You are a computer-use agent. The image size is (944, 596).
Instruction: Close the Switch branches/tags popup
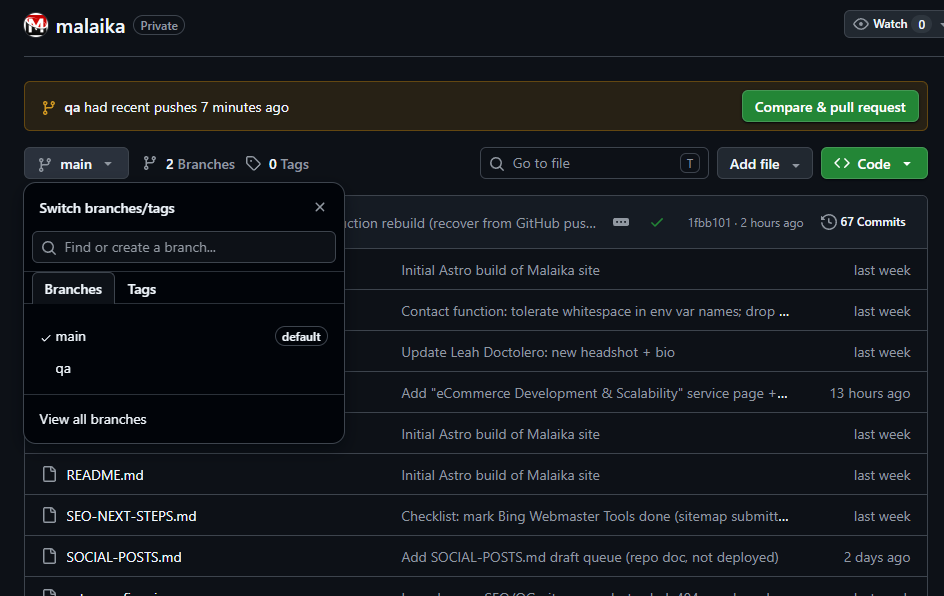320,207
